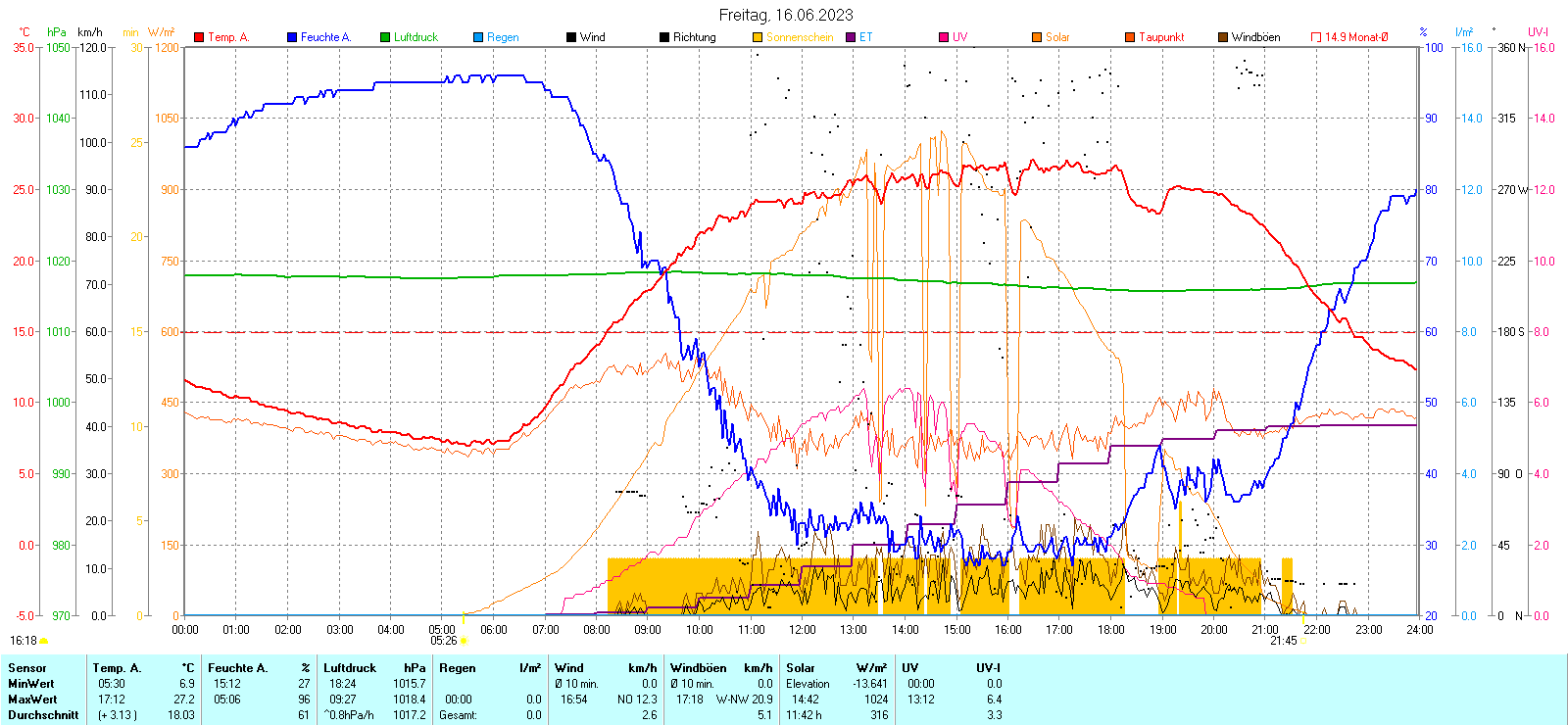
Task: Click the MaxWert row label in table
Action: [32, 700]
